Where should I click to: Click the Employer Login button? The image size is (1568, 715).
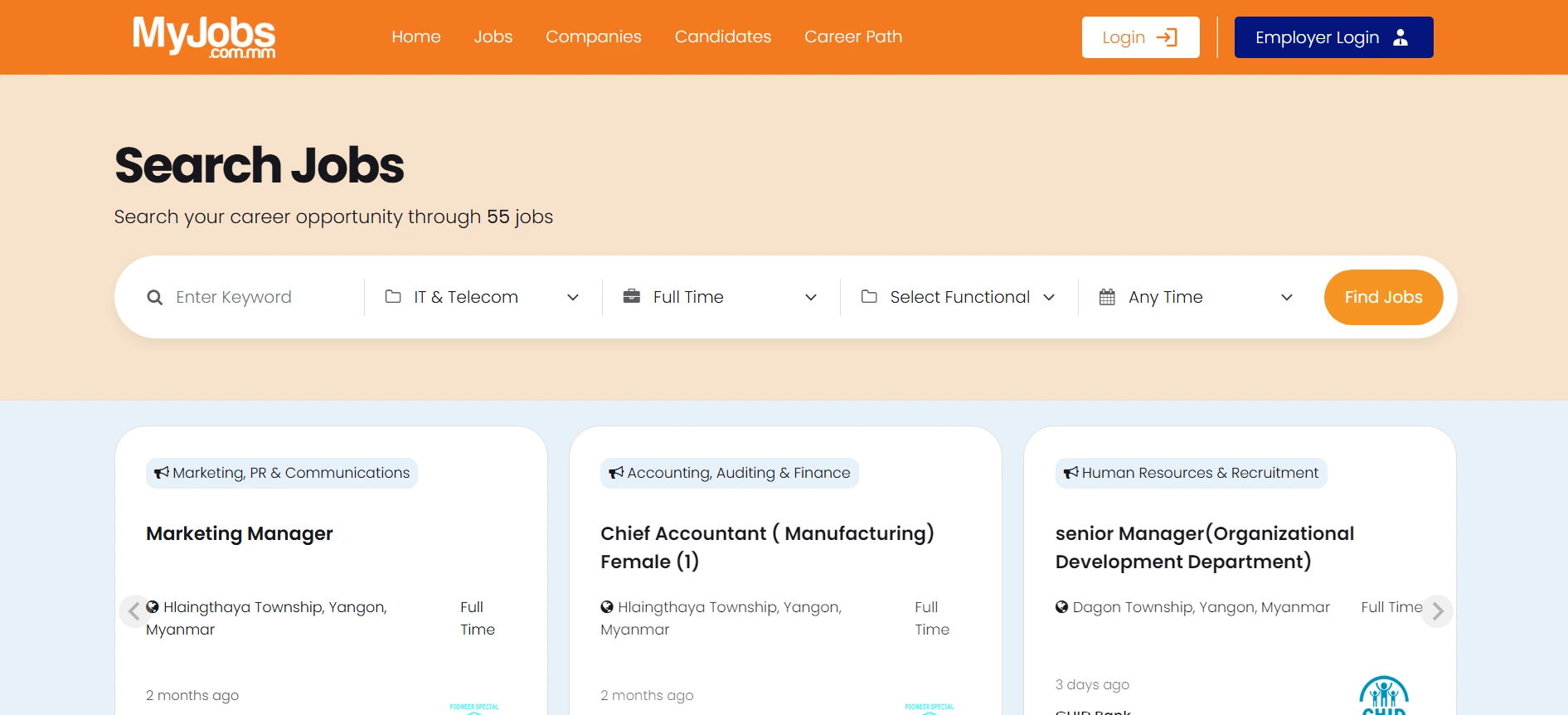(x=1333, y=37)
